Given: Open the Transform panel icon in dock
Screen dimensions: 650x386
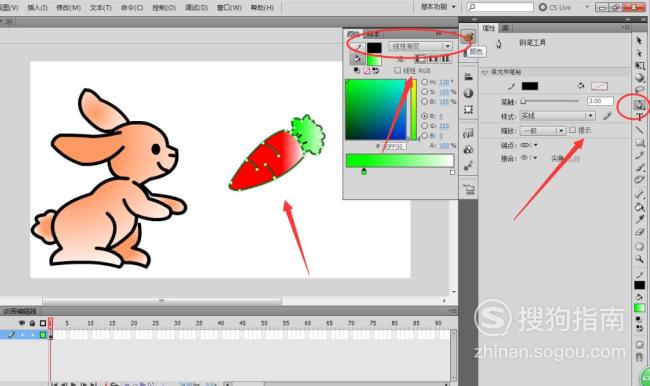Looking at the screenshot, I should pyautogui.click(x=468, y=109).
